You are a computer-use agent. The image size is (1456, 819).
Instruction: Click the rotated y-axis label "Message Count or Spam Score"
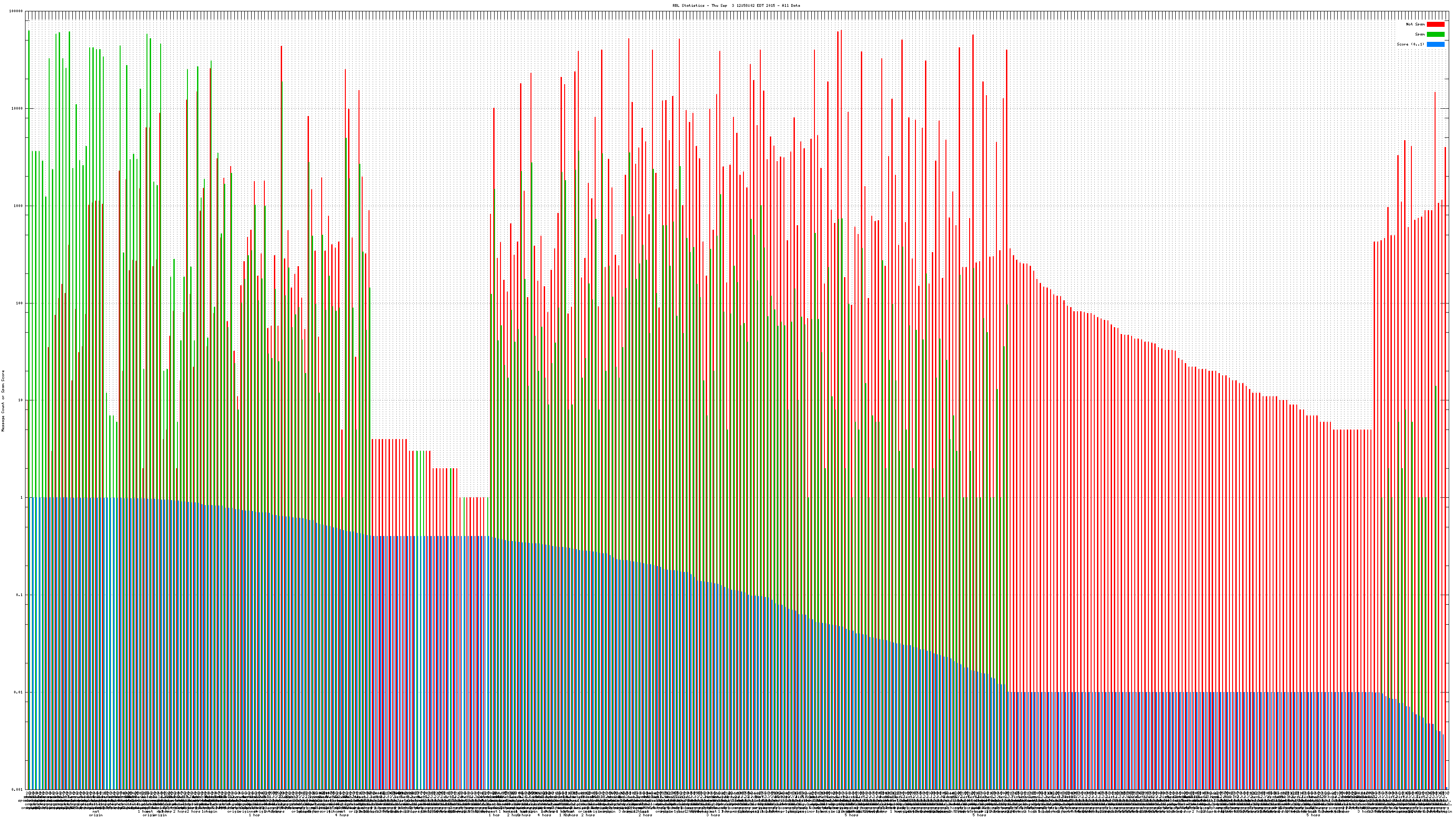coord(3,401)
